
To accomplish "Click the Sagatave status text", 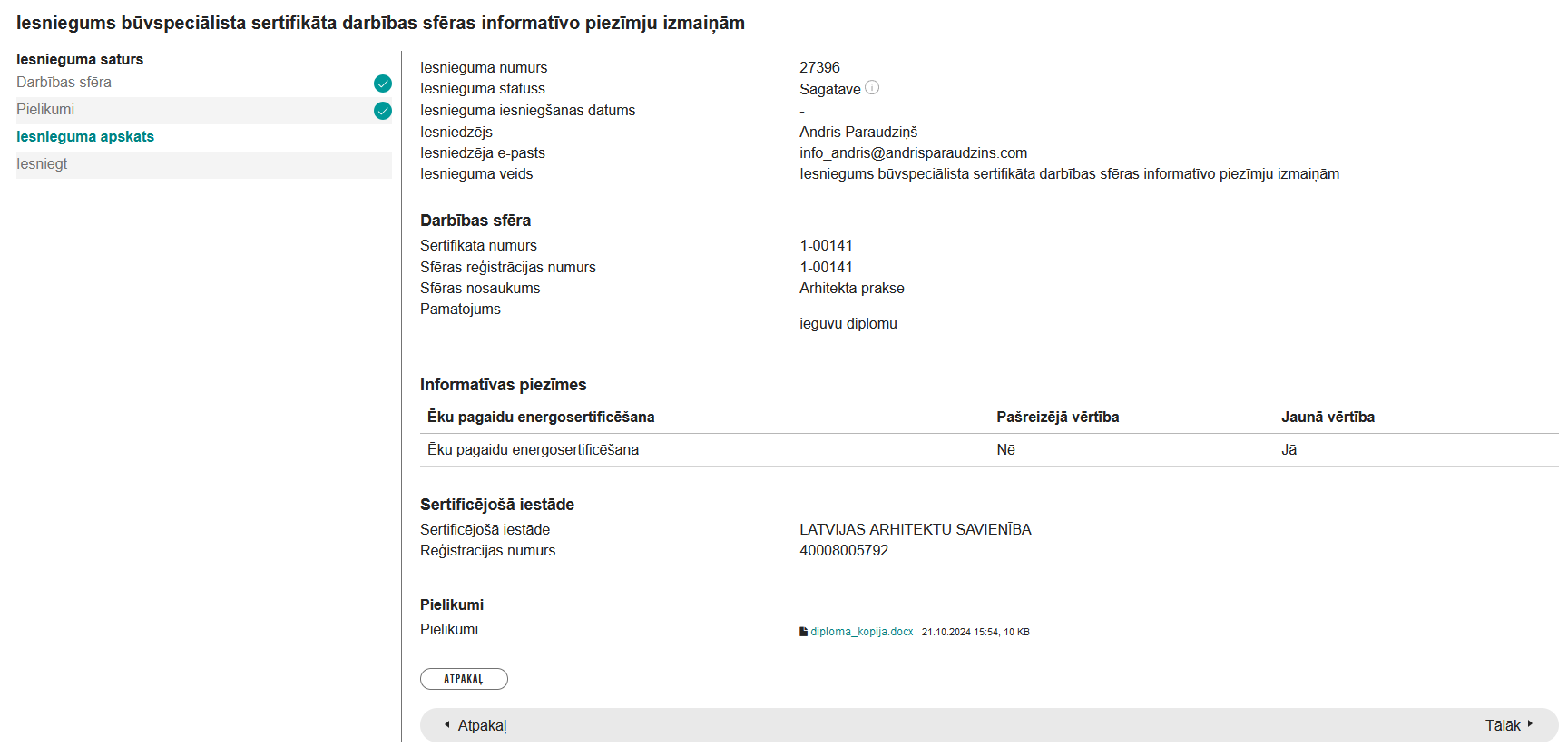I will (x=829, y=89).
